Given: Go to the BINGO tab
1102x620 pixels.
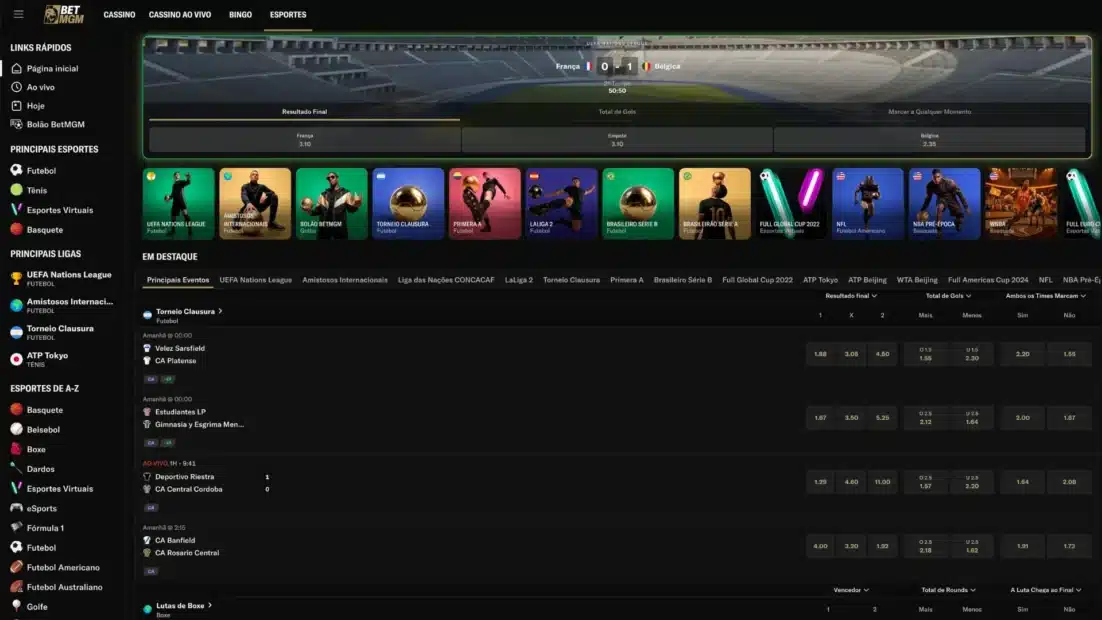Looking at the screenshot, I should coord(240,15).
